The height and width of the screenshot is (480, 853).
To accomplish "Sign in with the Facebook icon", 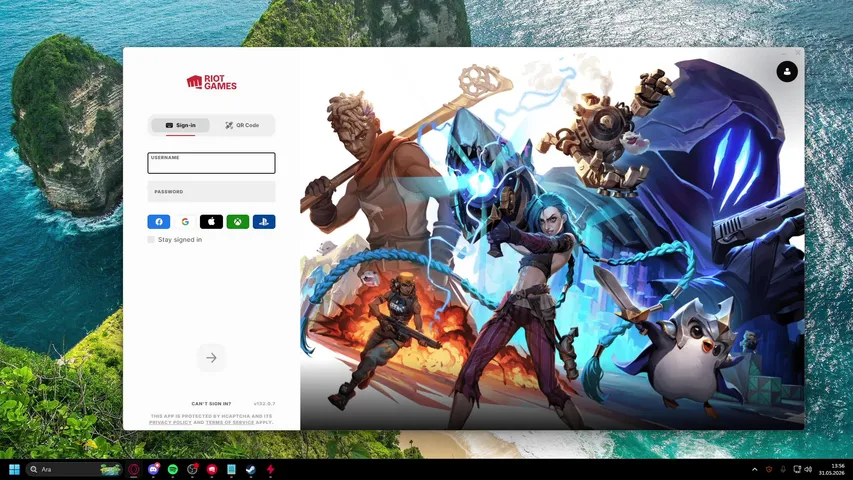I will 159,221.
